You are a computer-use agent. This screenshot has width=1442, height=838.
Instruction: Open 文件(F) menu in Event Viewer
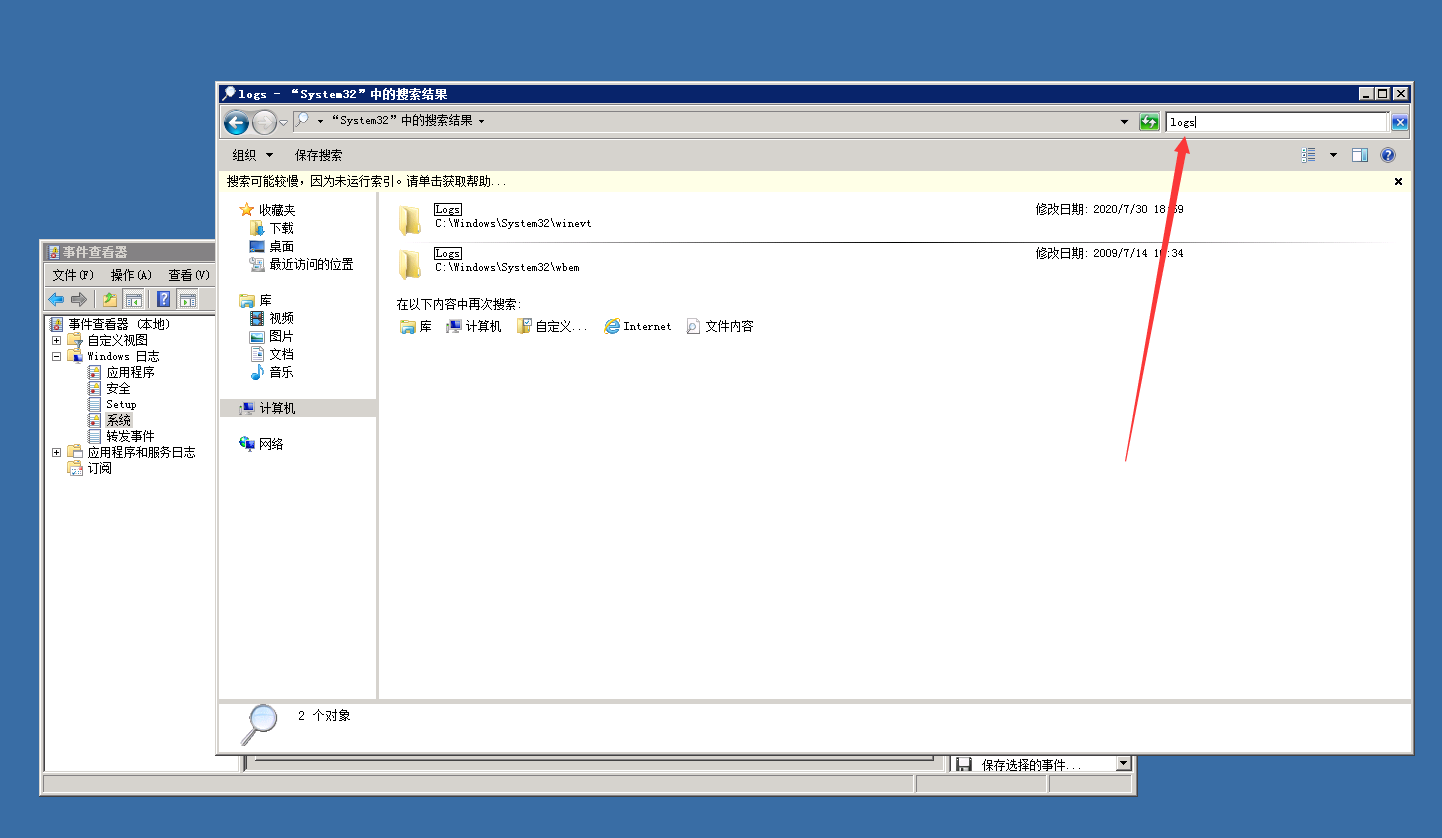[72, 275]
